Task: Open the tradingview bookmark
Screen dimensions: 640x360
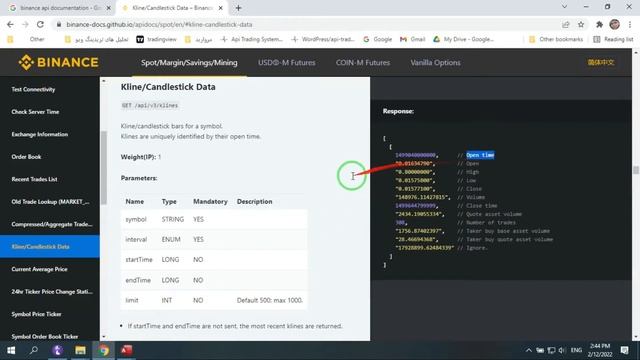Action: (x=156, y=39)
